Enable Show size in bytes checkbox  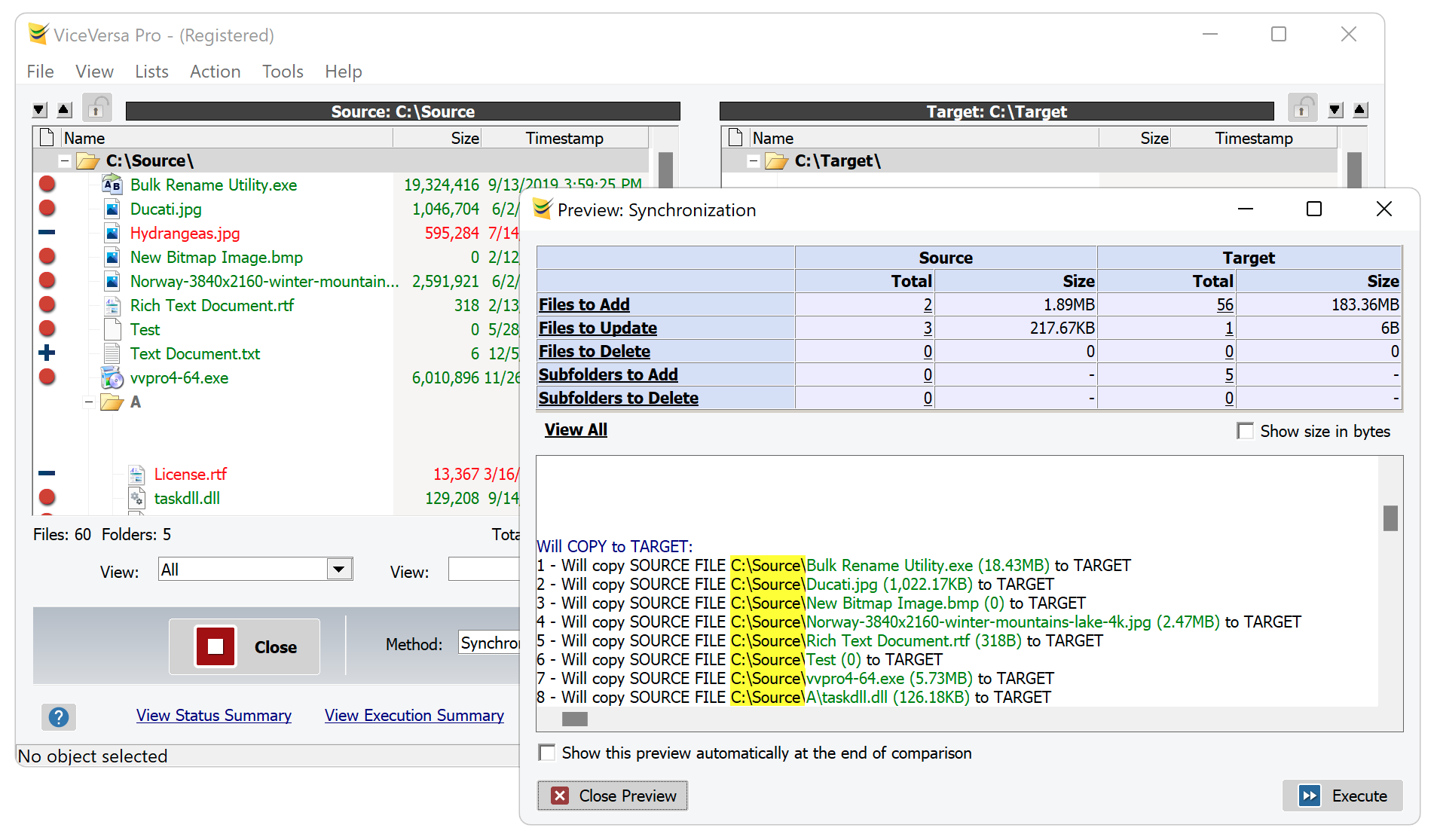(x=1246, y=431)
